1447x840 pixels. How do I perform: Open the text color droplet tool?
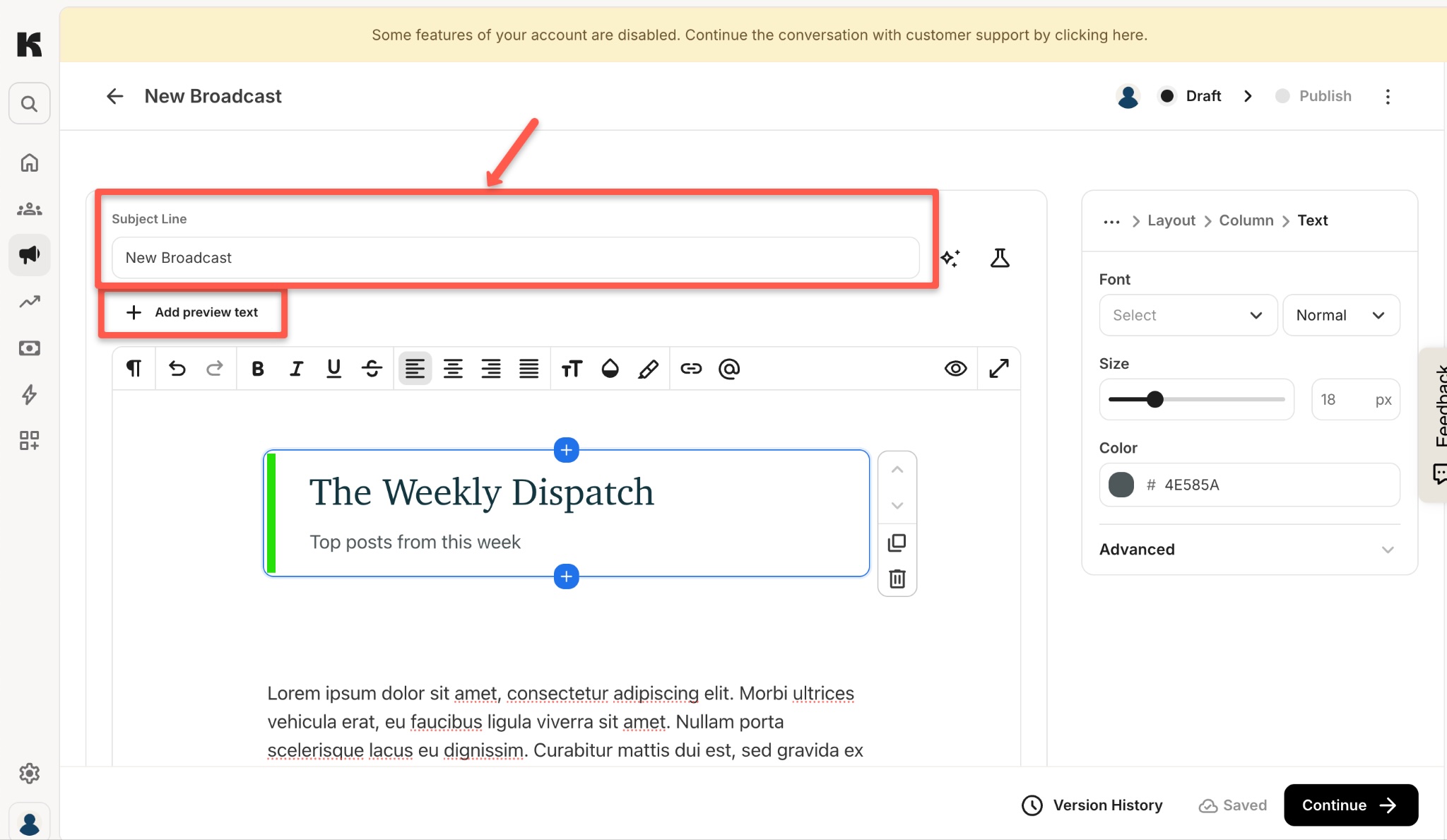pyautogui.click(x=610, y=368)
